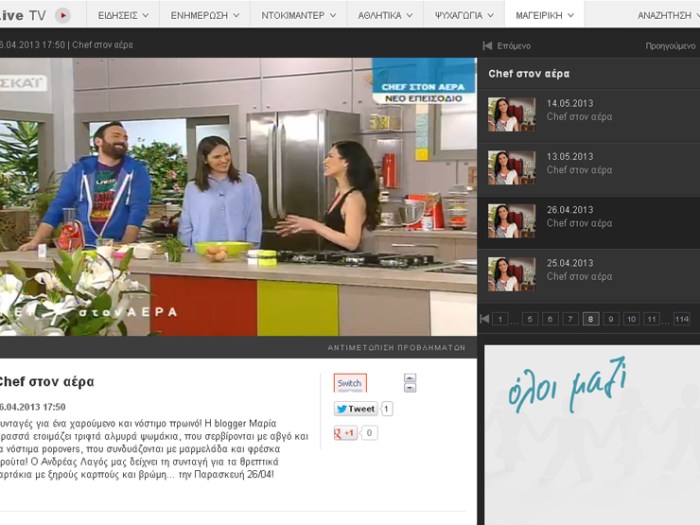
Task: Go to page 9 of episodes
Action: [611, 319]
